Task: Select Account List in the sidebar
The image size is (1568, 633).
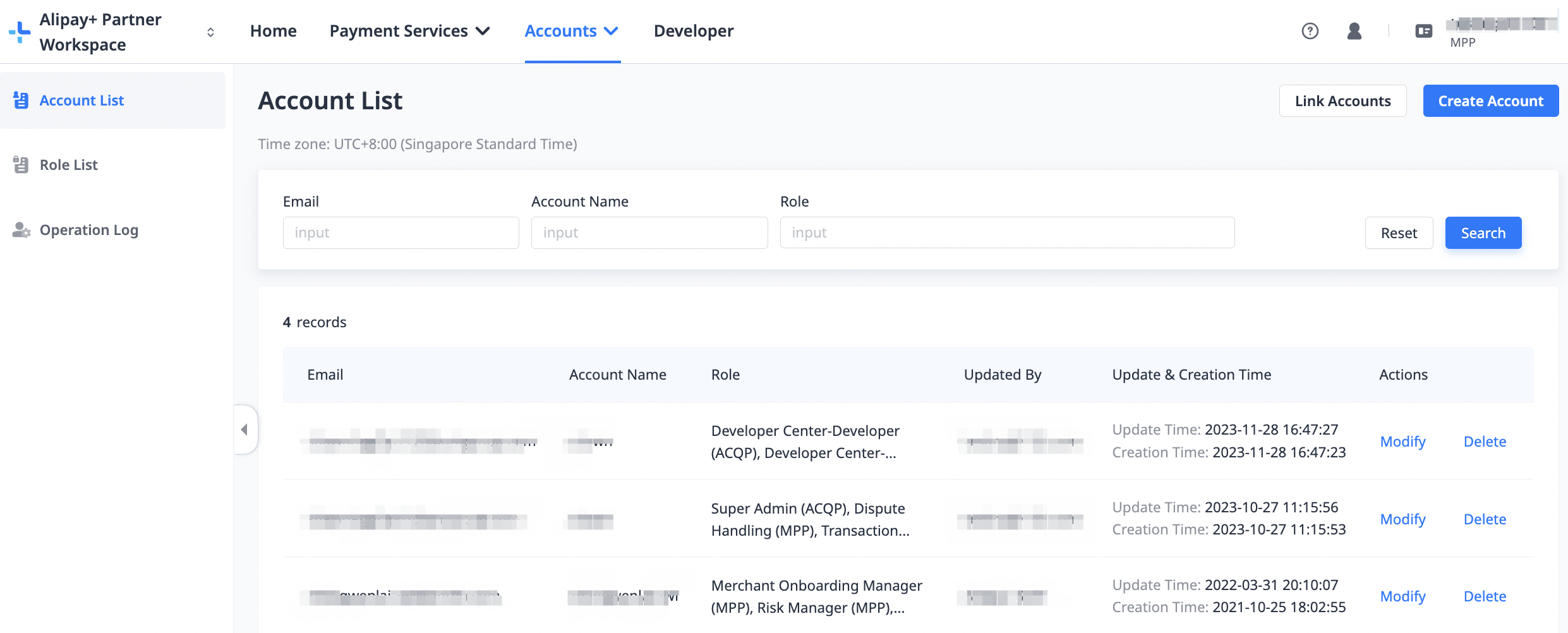Action: [x=81, y=100]
